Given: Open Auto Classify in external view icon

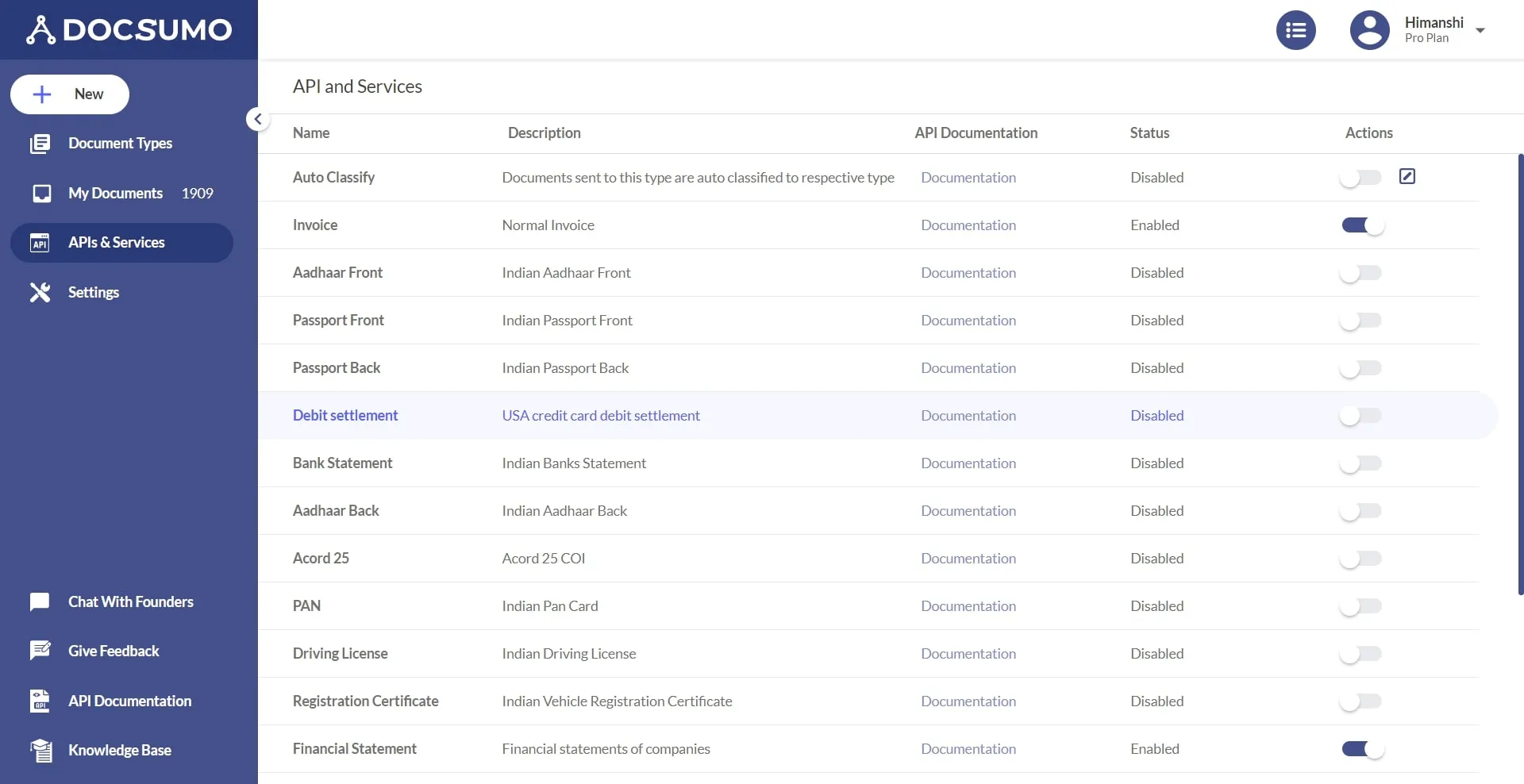Looking at the screenshot, I should click(x=1407, y=176).
